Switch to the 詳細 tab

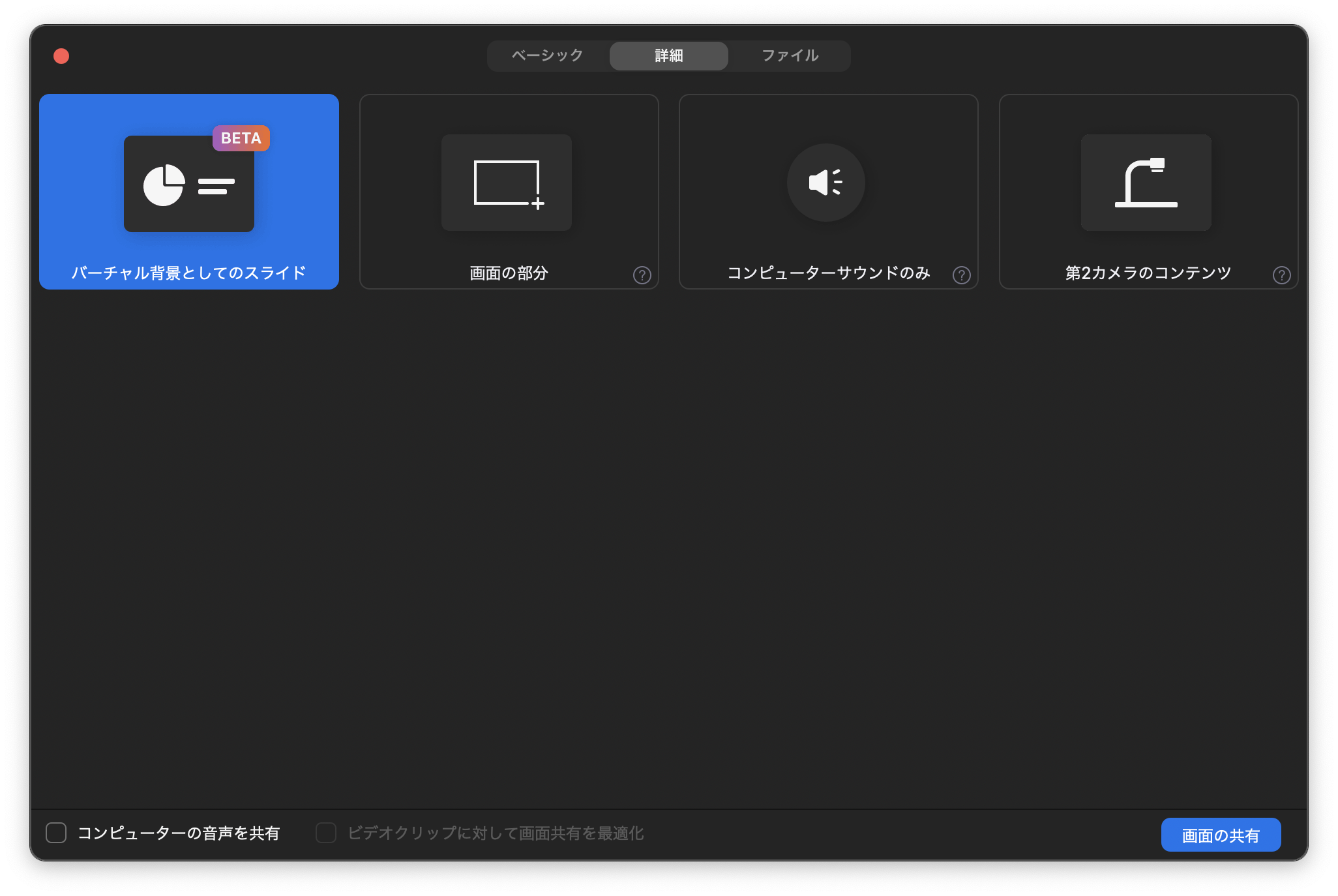pyautogui.click(x=669, y=55)
